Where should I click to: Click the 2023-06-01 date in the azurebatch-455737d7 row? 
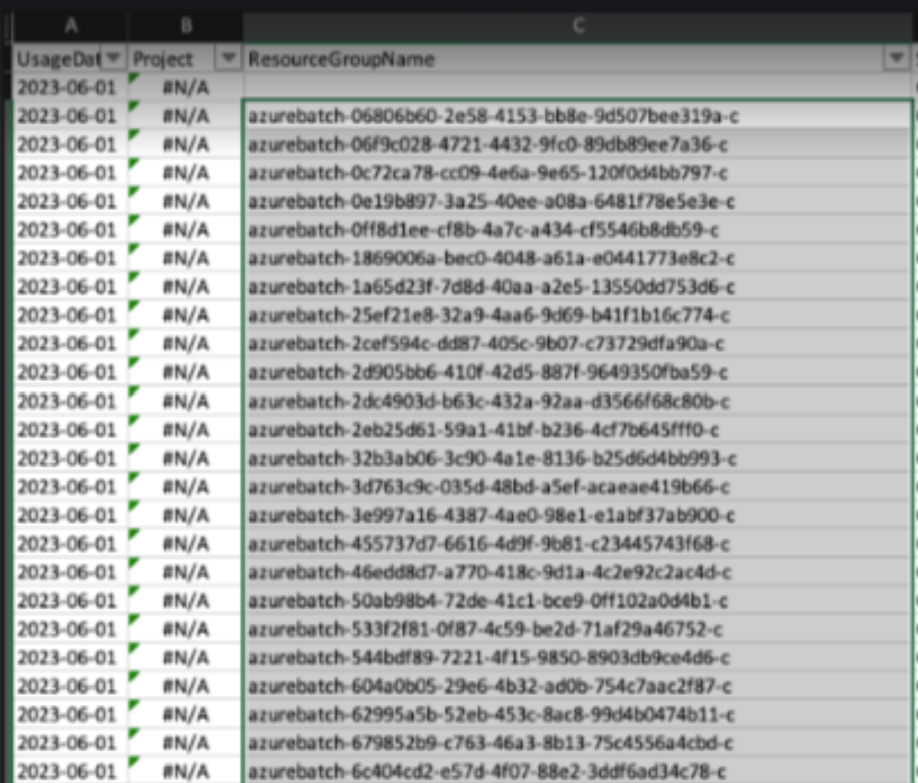coord(67,544)
